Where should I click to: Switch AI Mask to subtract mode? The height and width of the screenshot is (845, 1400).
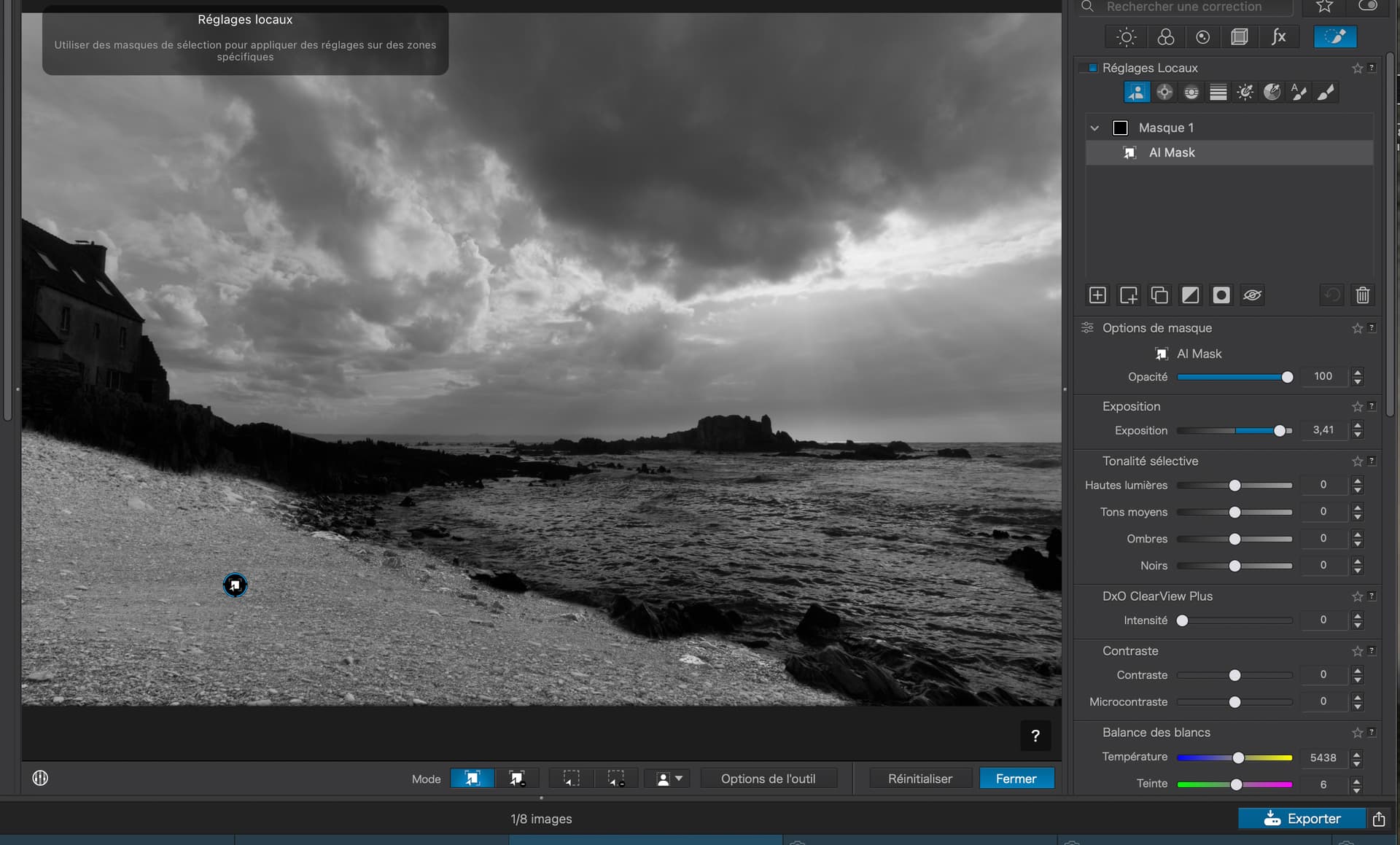517,779
